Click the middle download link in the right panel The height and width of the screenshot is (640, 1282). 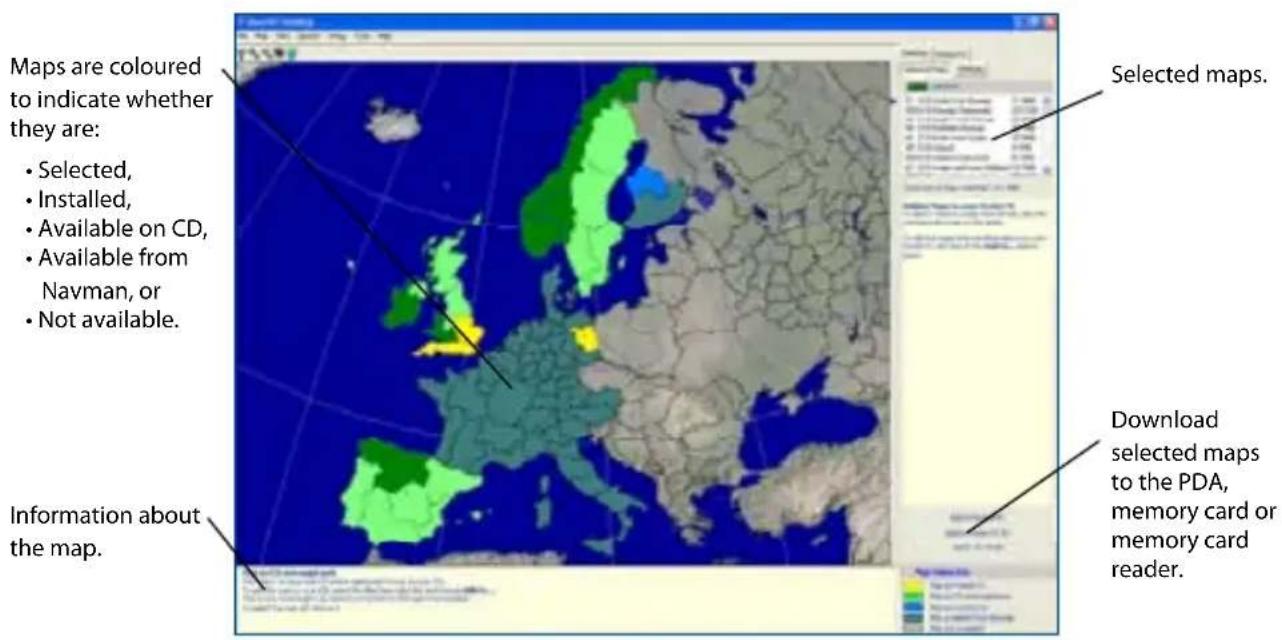977,533
